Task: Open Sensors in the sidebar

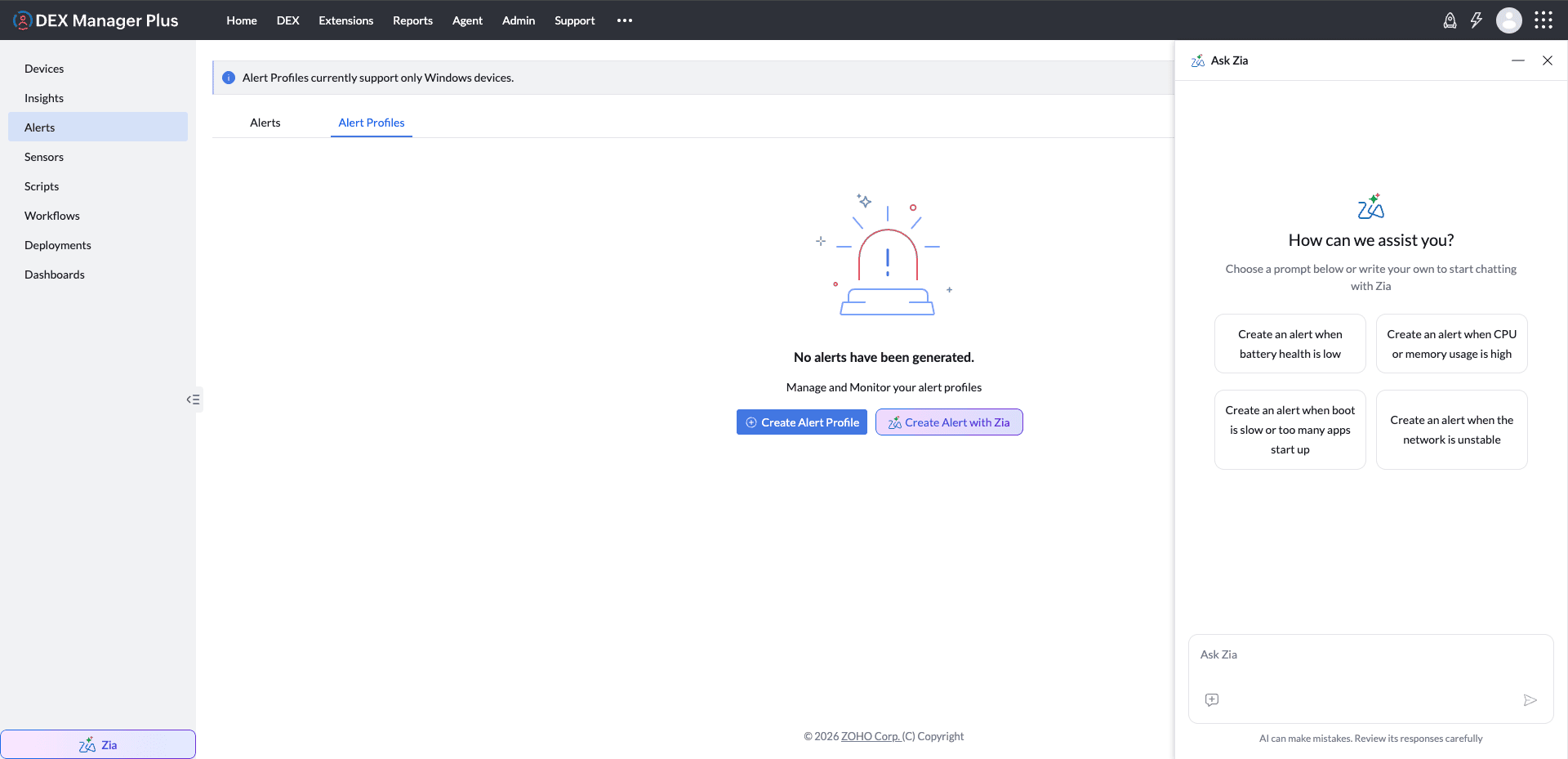Action: [98, 157]
